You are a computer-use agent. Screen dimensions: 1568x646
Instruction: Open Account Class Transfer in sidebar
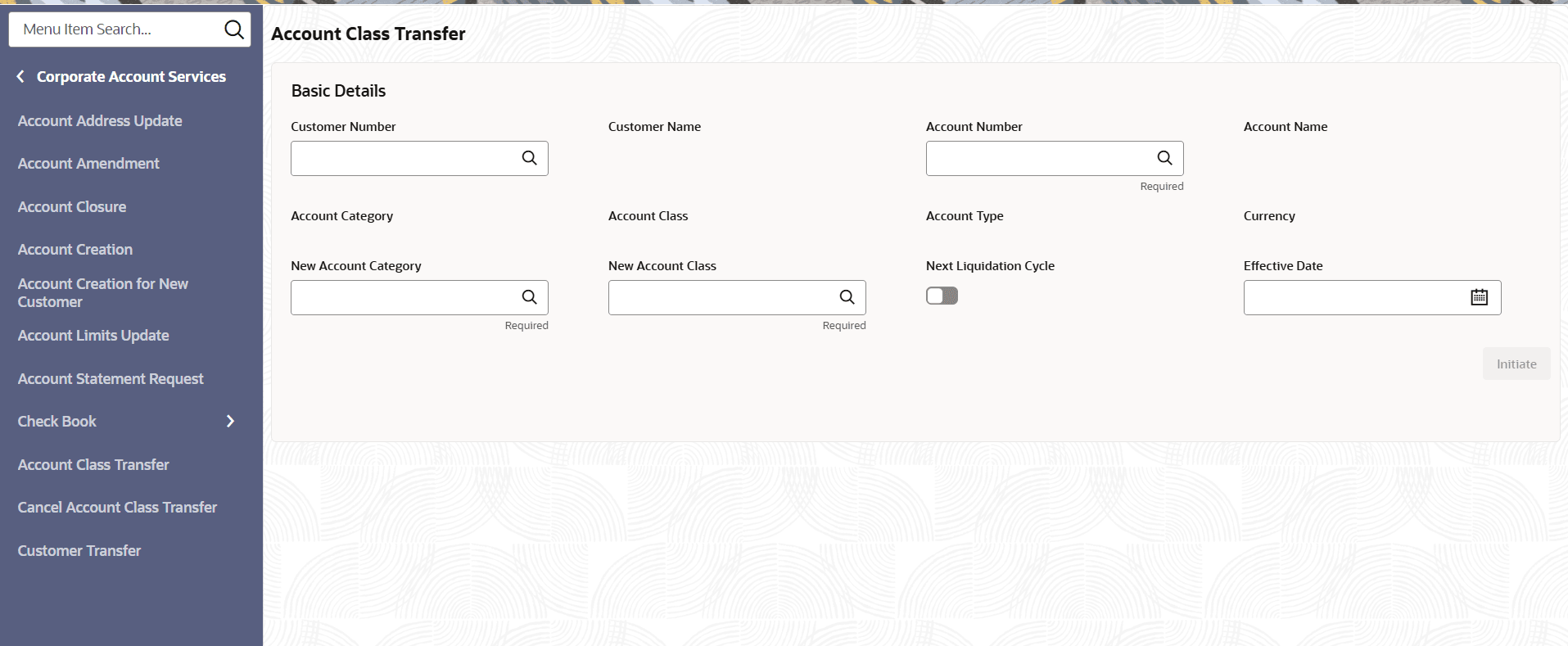click(93, 465)
